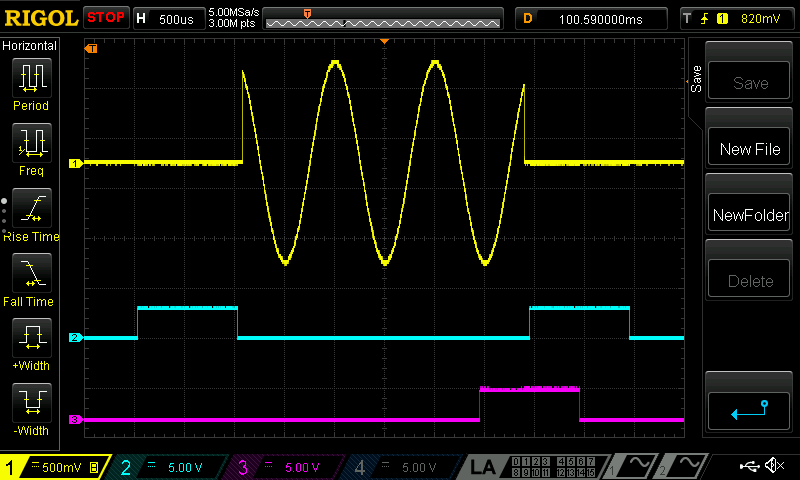This screenshot has height=480, width=800.
Task: Select the Fall Time measurement icon
Action: click(x=32, y=272)
